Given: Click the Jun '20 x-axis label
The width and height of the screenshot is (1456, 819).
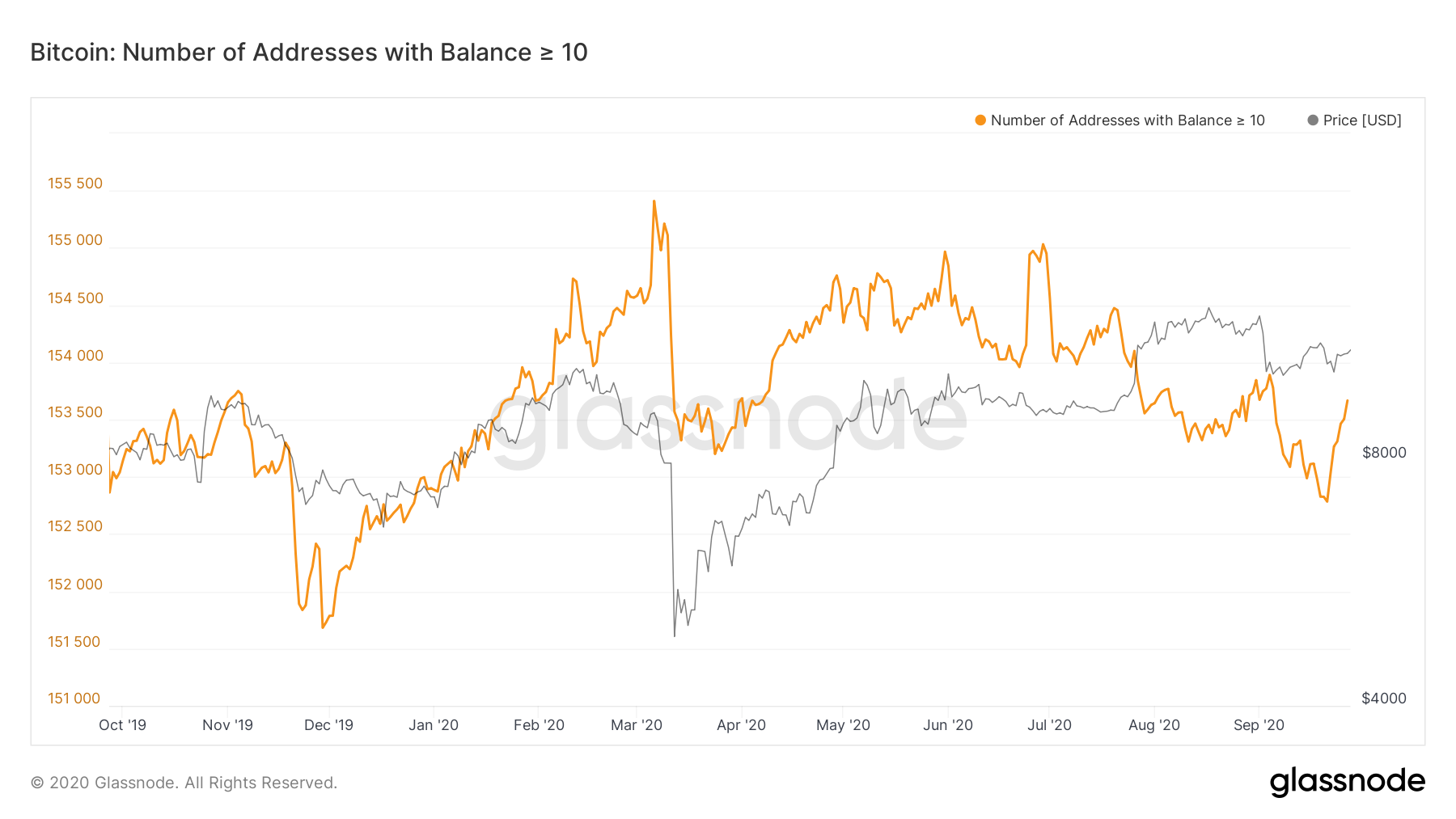Looking at the screenshot, I should 947,725.
